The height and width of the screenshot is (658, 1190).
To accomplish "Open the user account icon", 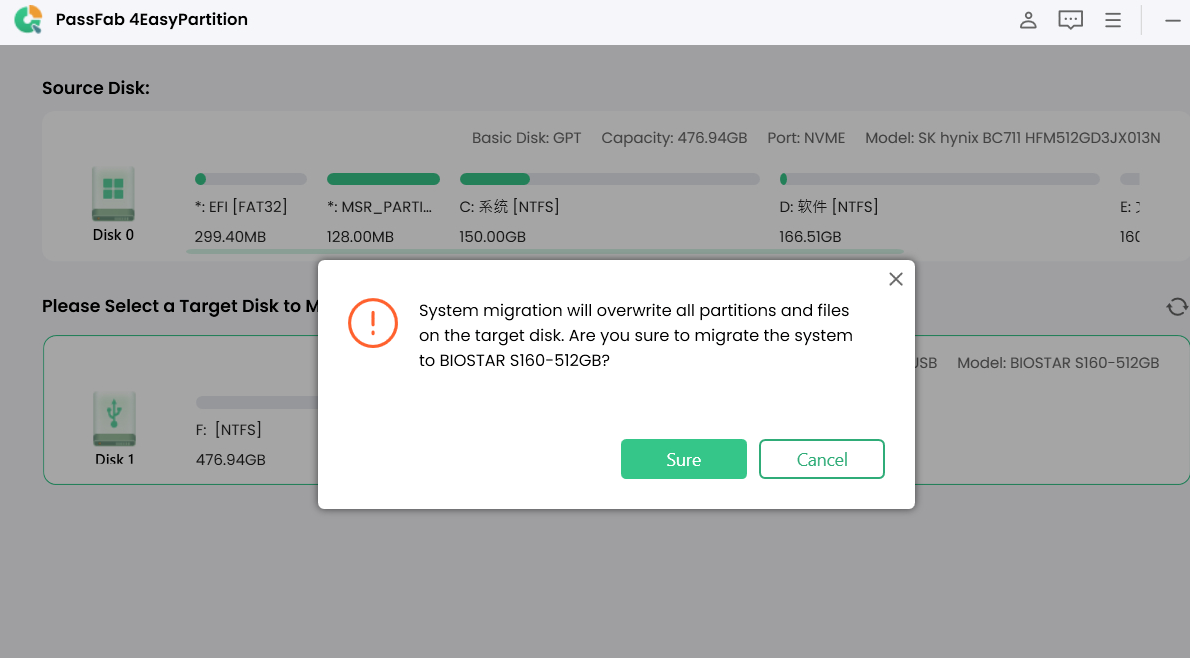I will pos(1028,20).
